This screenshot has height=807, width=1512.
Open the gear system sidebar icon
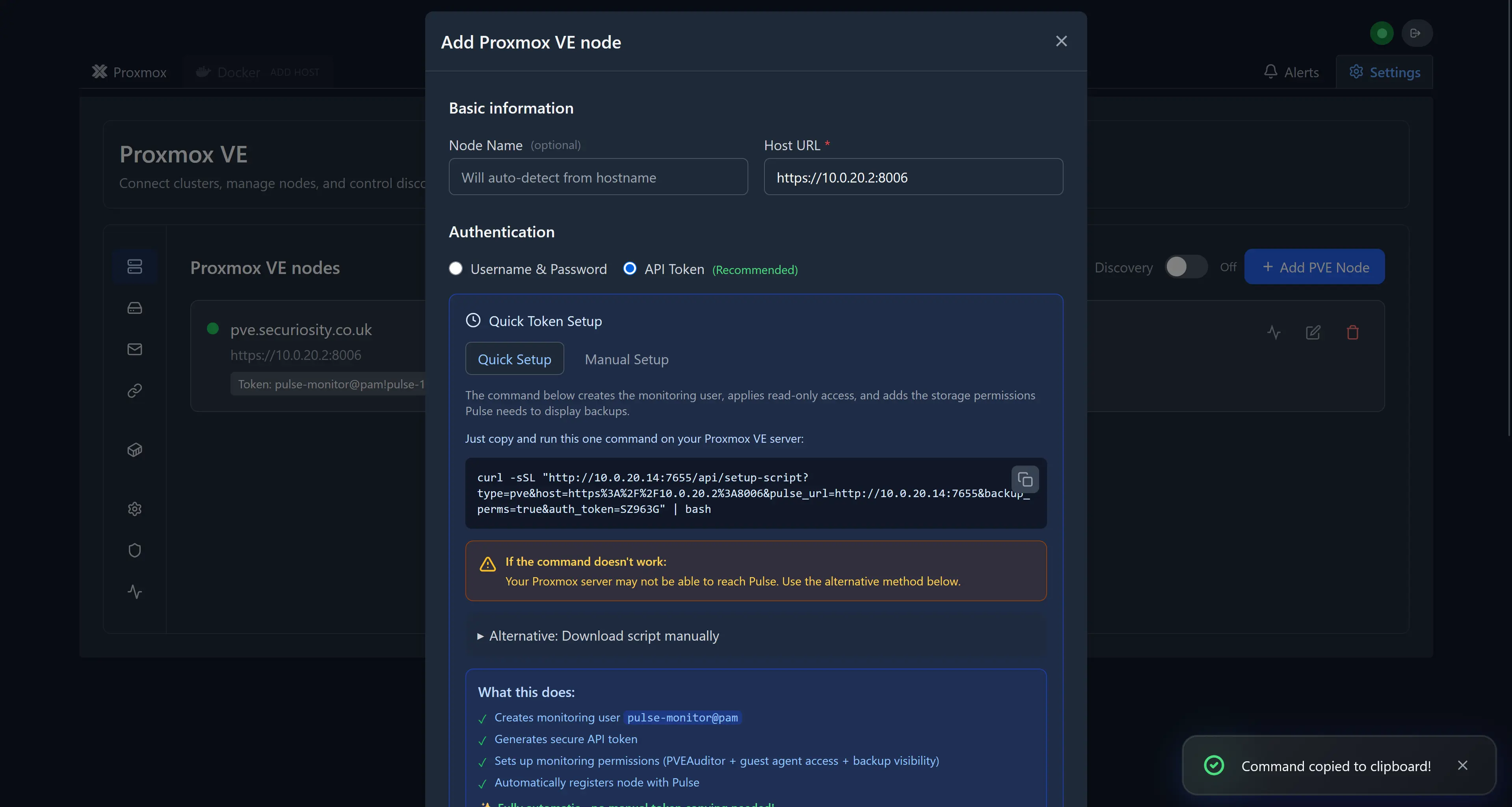click(134, 509)
